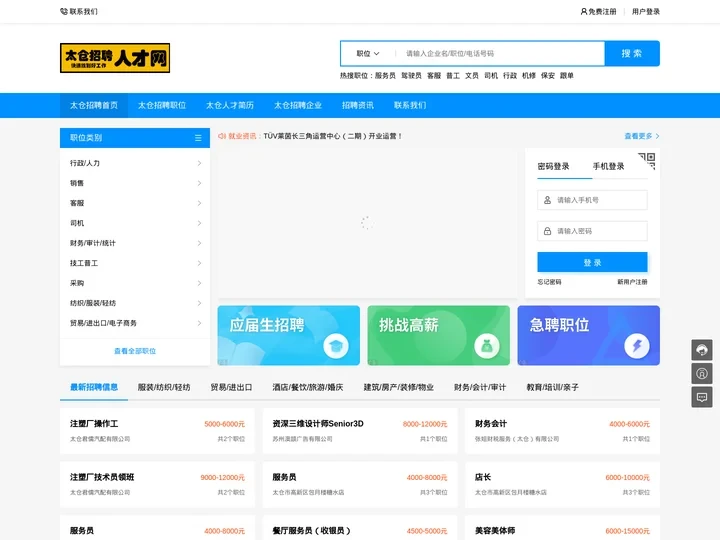Viewport: 720px width, 540px height.
Task: Click the speaker icon beside 就业资讯
Action: pyautogui.click(x=222, y=136)
